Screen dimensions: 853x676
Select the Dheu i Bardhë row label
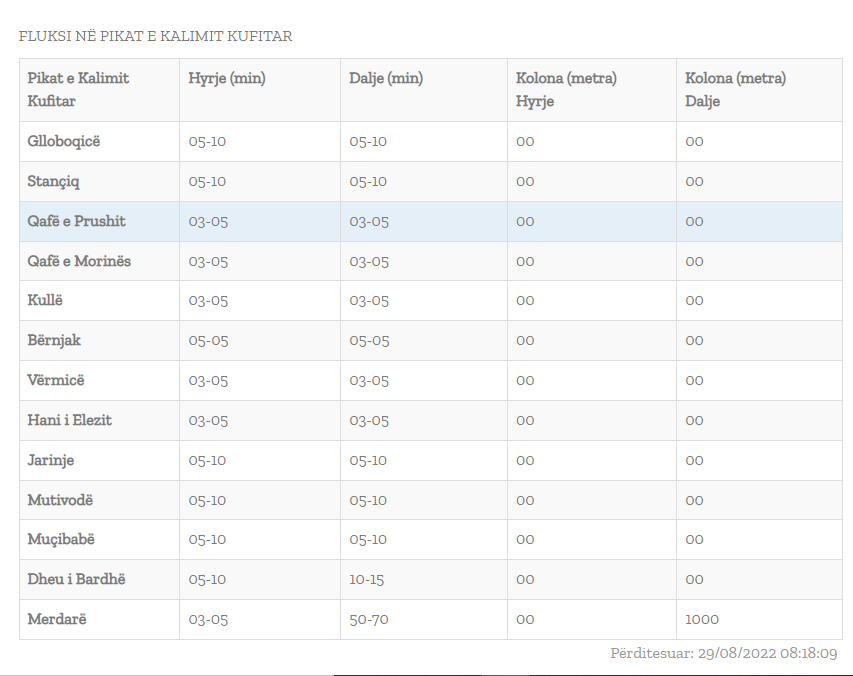click(76, 579)
